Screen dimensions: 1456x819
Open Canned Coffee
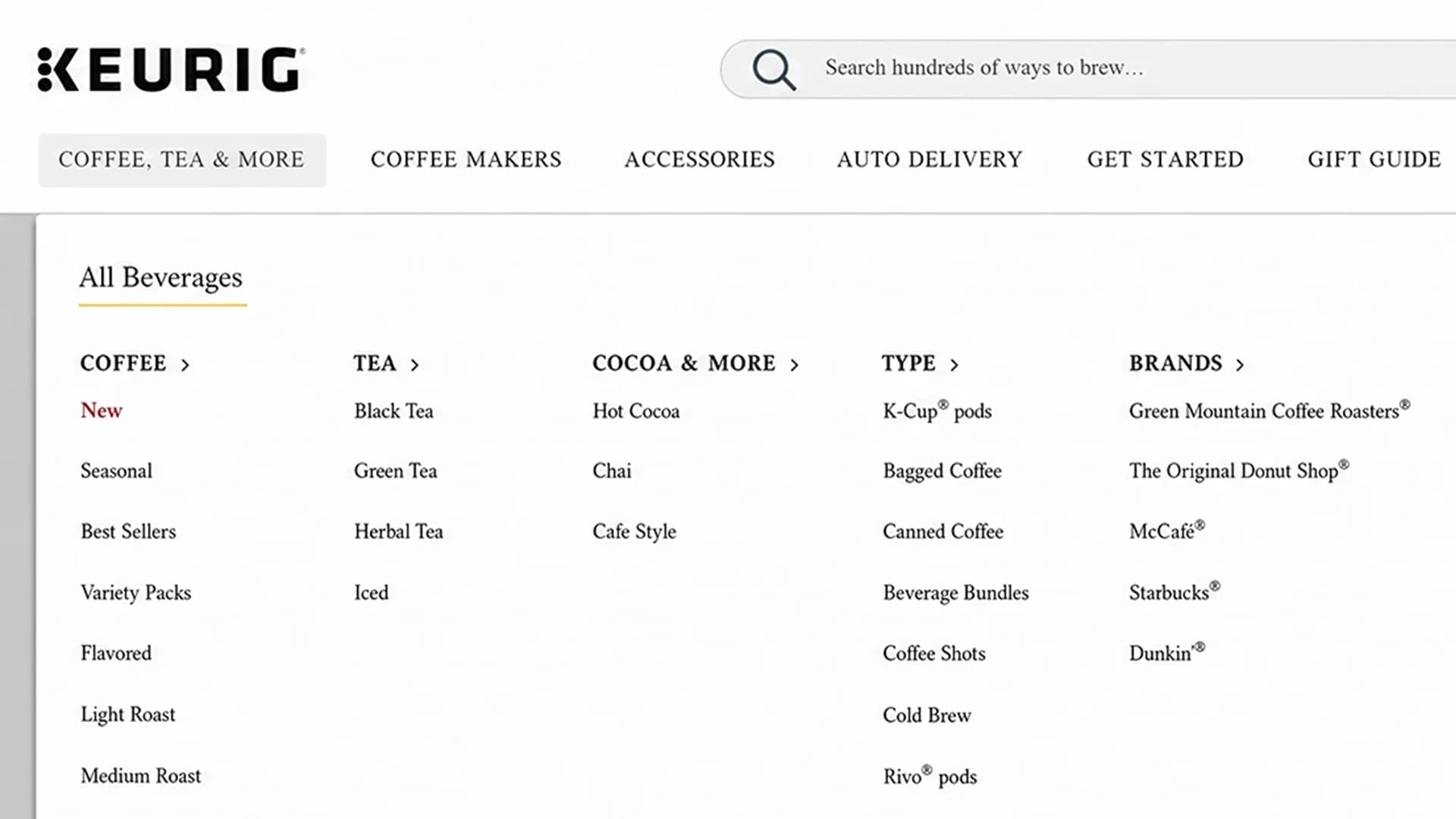pos(943,532)
